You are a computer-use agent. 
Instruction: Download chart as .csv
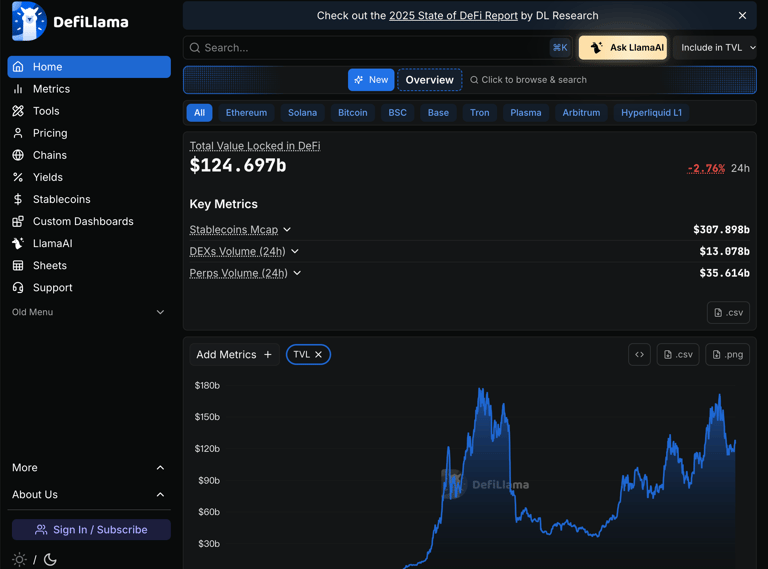pos(678,354)
